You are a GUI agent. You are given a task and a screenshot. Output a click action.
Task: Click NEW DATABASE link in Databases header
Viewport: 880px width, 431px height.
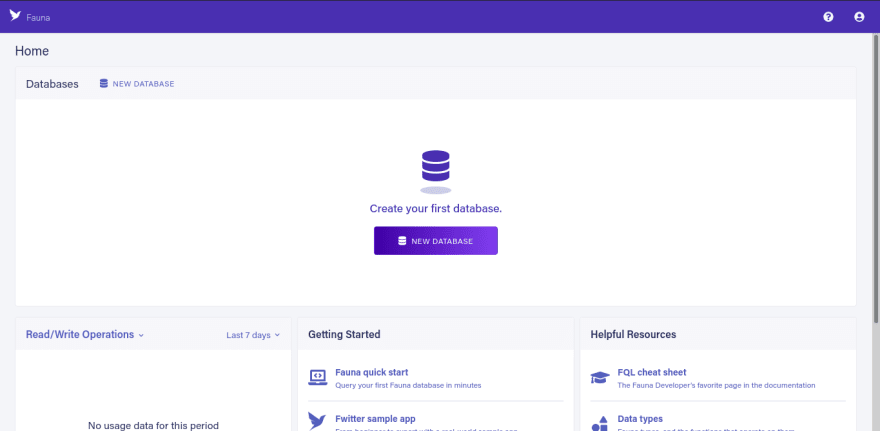click(x=143, y=84)
